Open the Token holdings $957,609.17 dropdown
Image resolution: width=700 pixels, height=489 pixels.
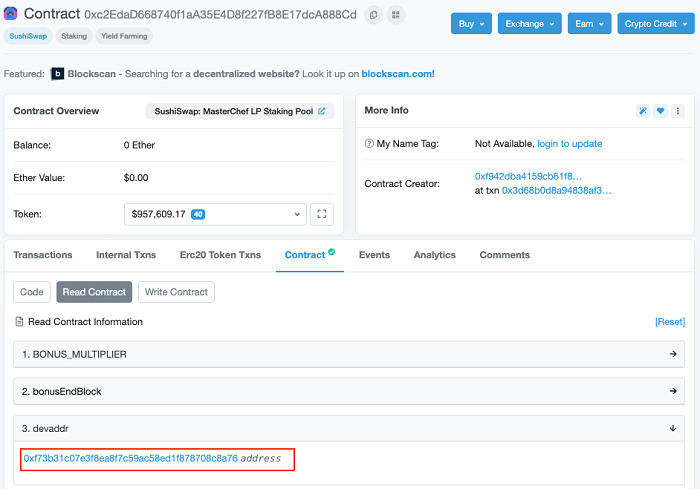(215, 213)
